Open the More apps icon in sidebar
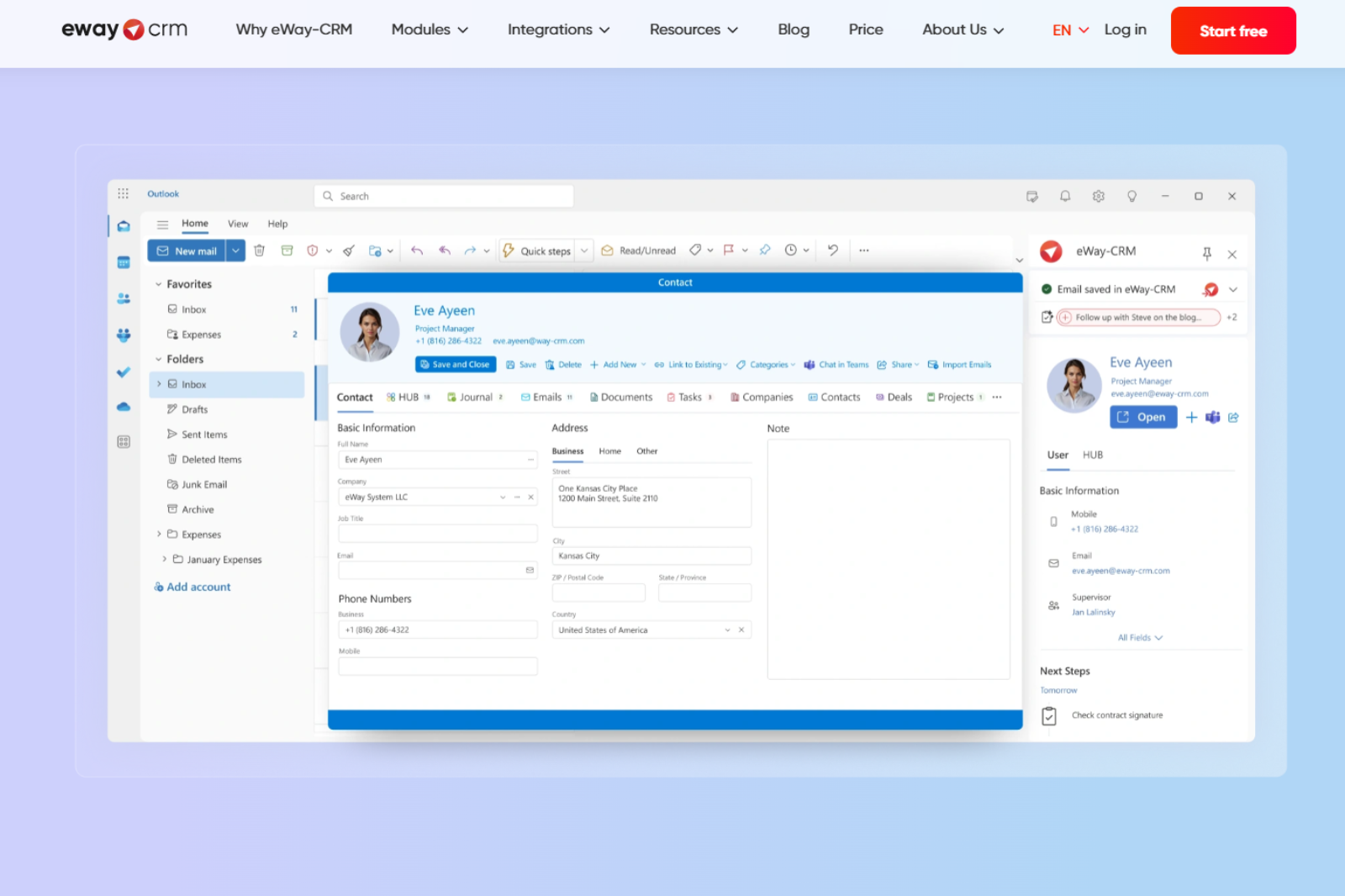Screen dimensions: 1345x896 point(124,442)
